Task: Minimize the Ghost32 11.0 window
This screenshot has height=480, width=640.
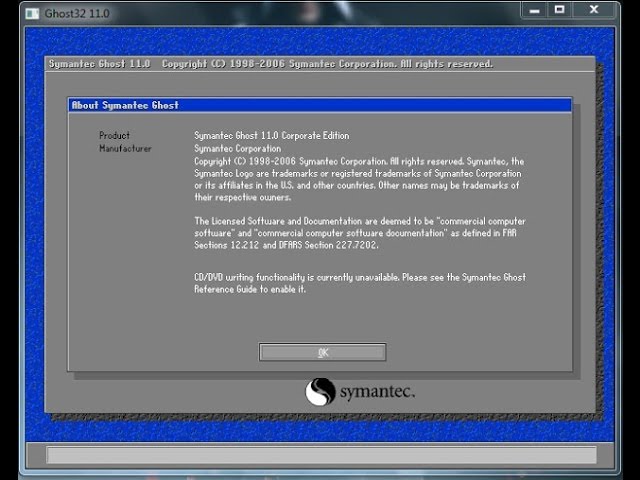Action: [534, 10]
